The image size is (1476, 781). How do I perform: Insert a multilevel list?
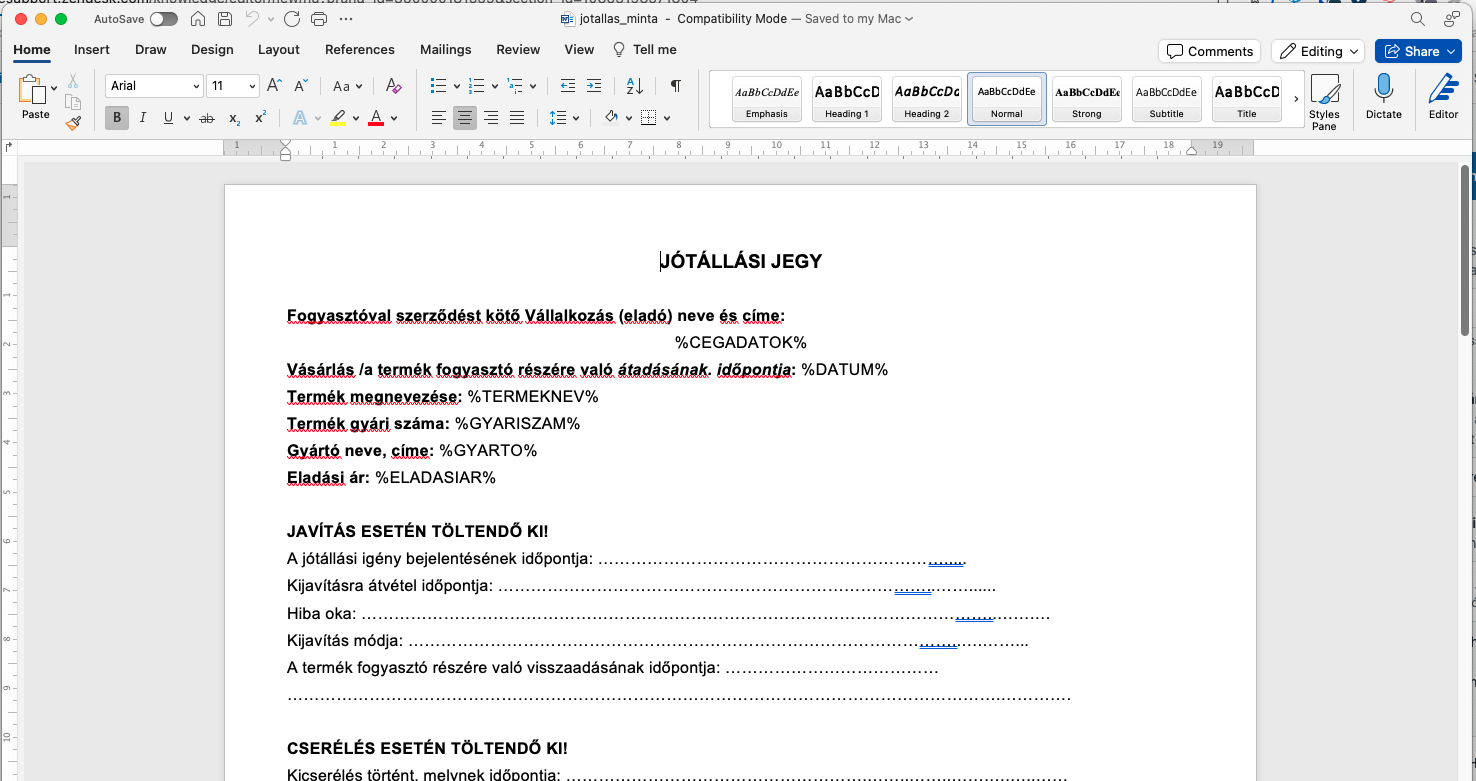515,86
